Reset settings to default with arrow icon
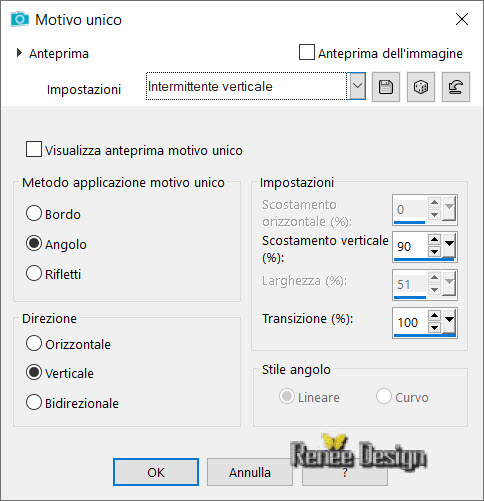 456,87
